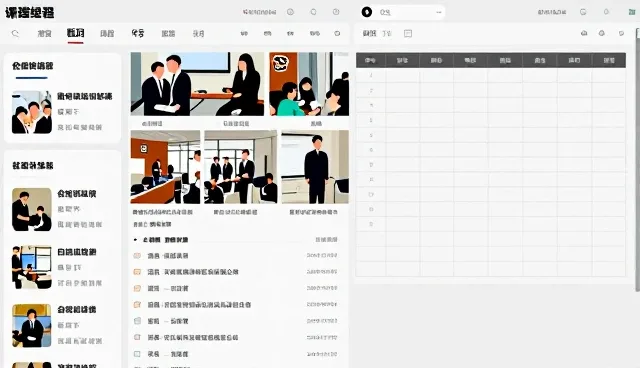Click the green icon in the top-right corner
The width and height of the screenshot is (640, 368).
pyautogui.click(x=632, y=12)
